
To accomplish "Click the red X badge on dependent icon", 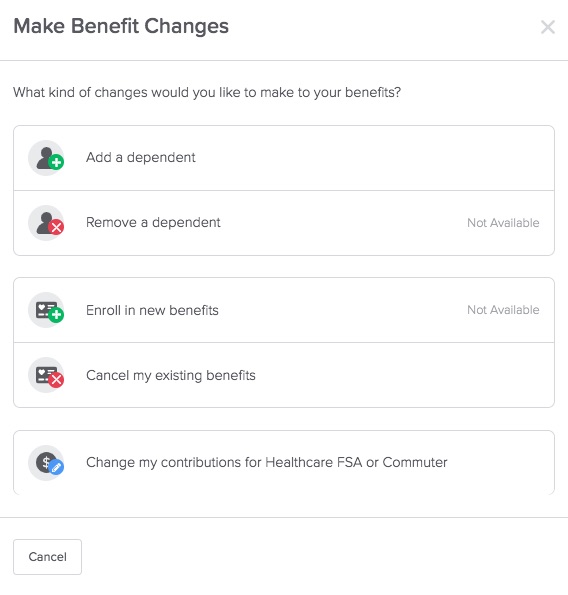I will tap(56, 228).
